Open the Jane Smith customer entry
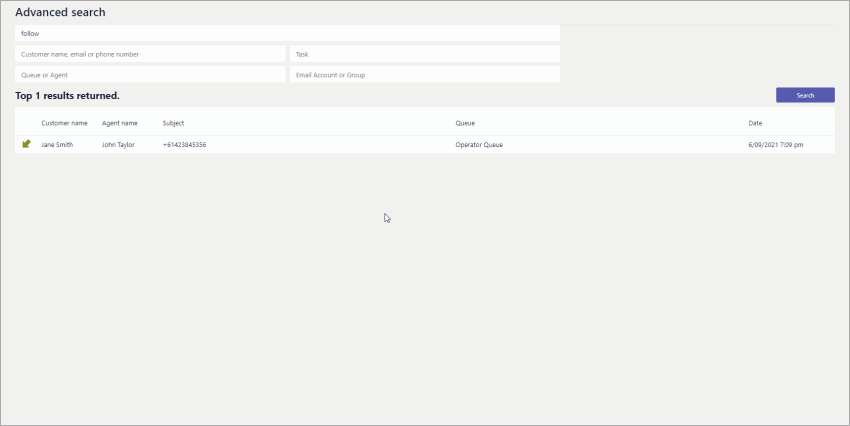Screen dimensions: 850x426 (57, 145)
